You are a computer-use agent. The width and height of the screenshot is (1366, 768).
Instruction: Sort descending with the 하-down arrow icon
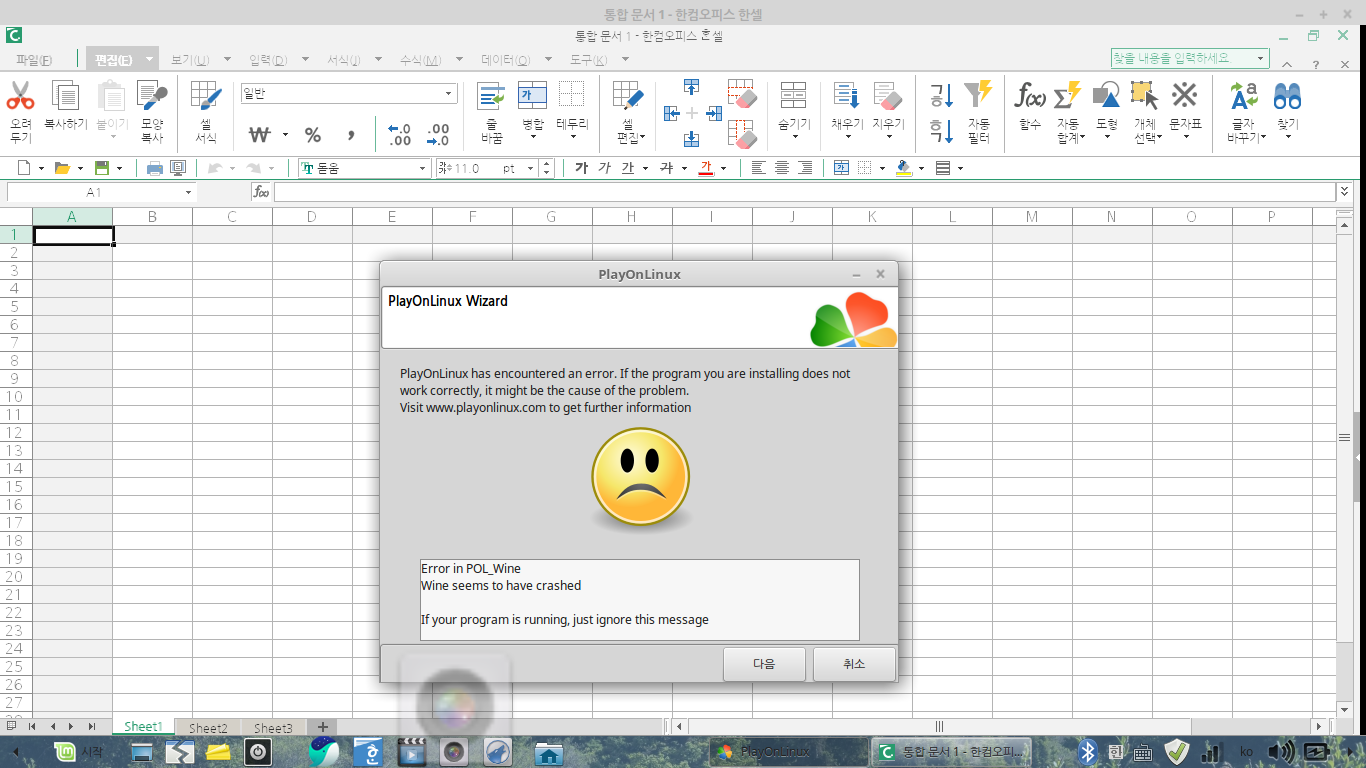click(941, 131)
